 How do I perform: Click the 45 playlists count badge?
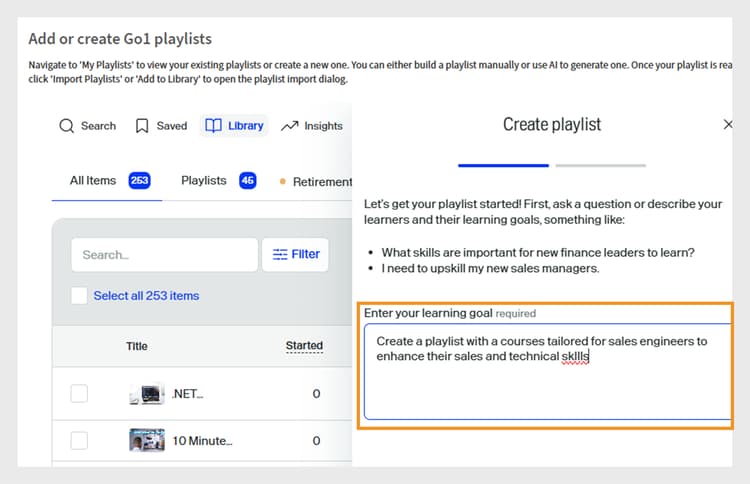point(247,180)
